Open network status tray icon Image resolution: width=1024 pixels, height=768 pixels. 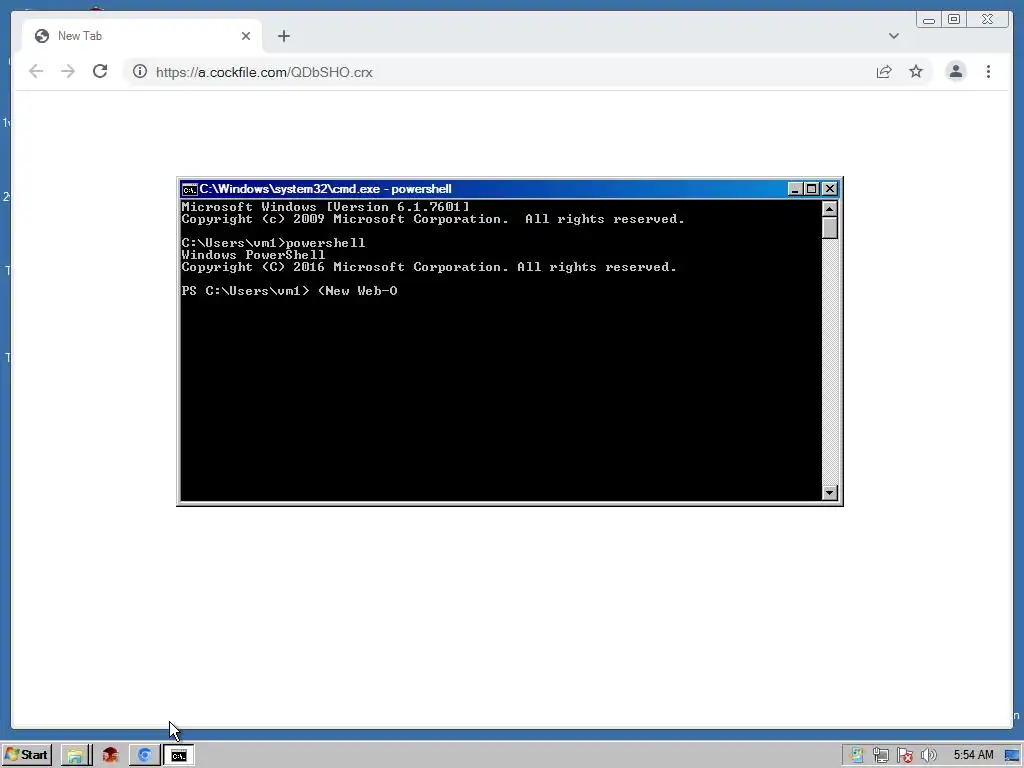pyautogui.click(x=880, y=756)
